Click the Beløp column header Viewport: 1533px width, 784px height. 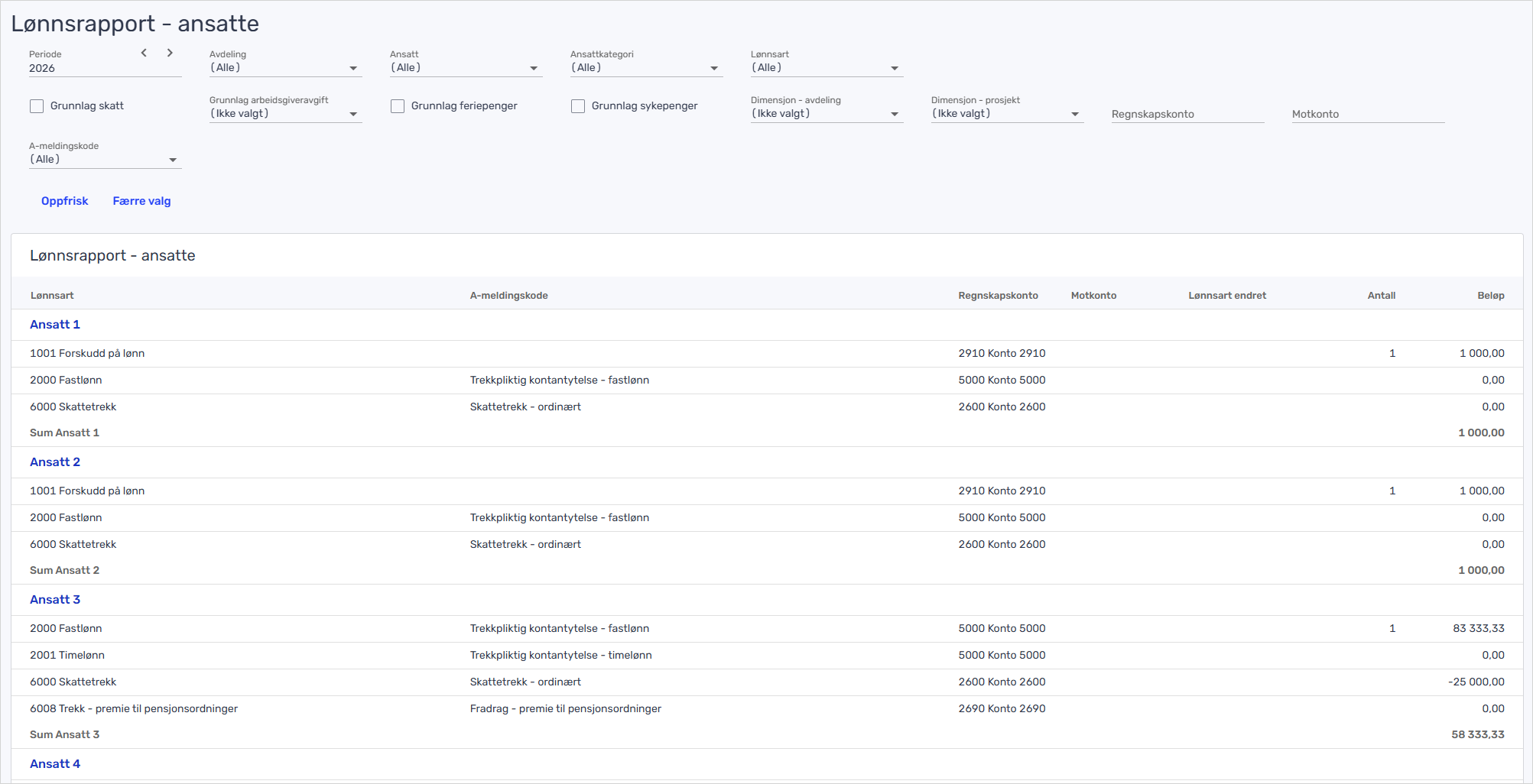click(1490, 296)
